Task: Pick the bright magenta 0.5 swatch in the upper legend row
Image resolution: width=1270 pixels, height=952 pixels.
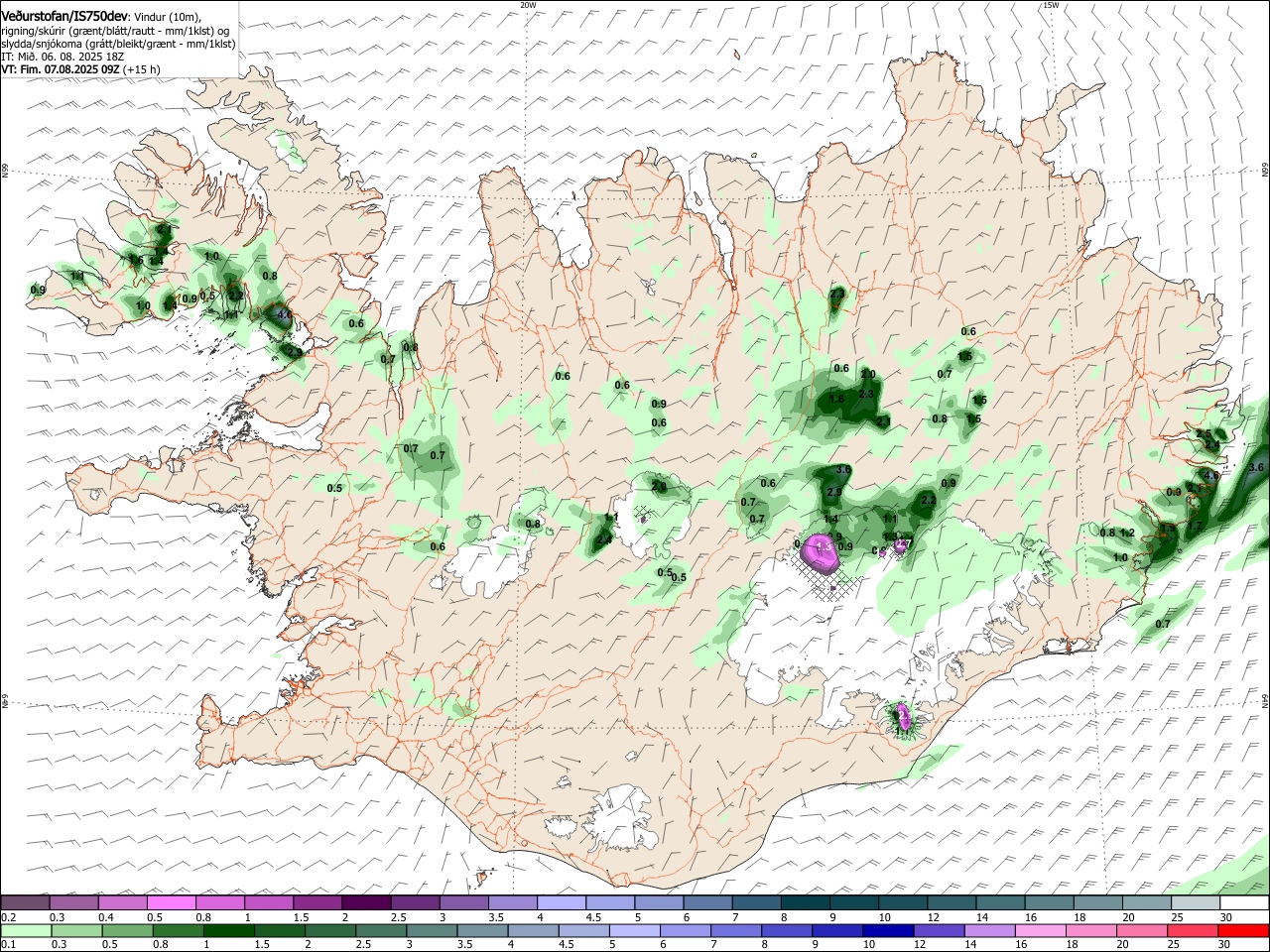Action: [172, 902]
